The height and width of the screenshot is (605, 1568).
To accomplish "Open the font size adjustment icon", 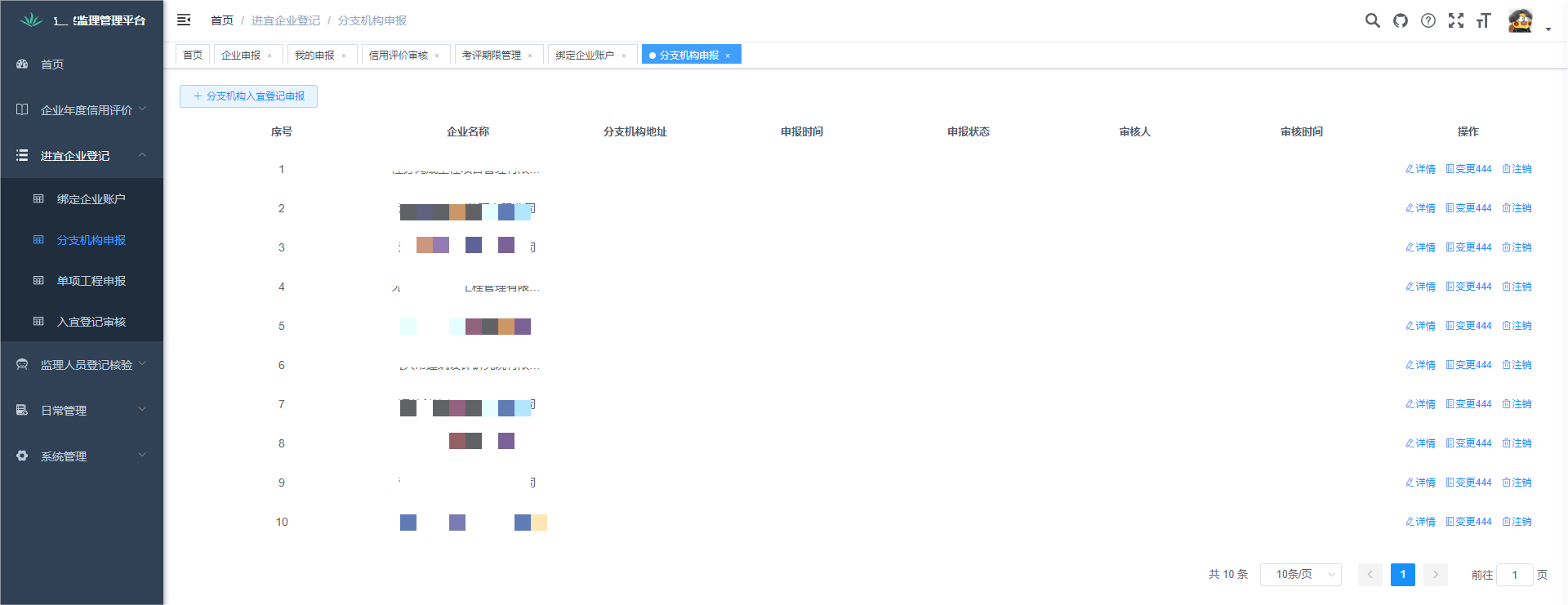I will pos(1483,20).
